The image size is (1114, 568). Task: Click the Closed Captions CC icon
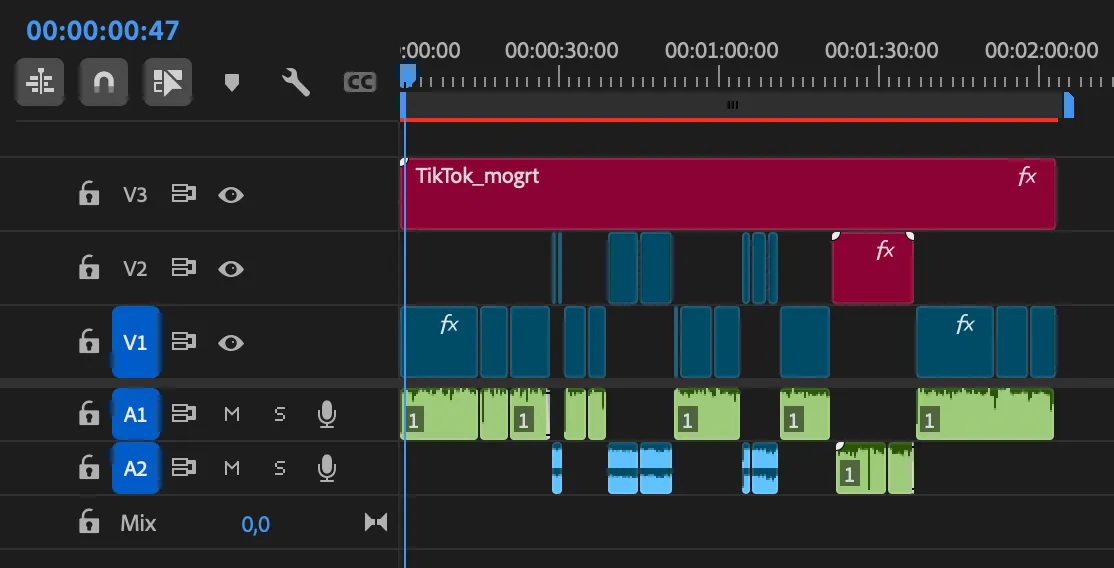pos(359,82)
